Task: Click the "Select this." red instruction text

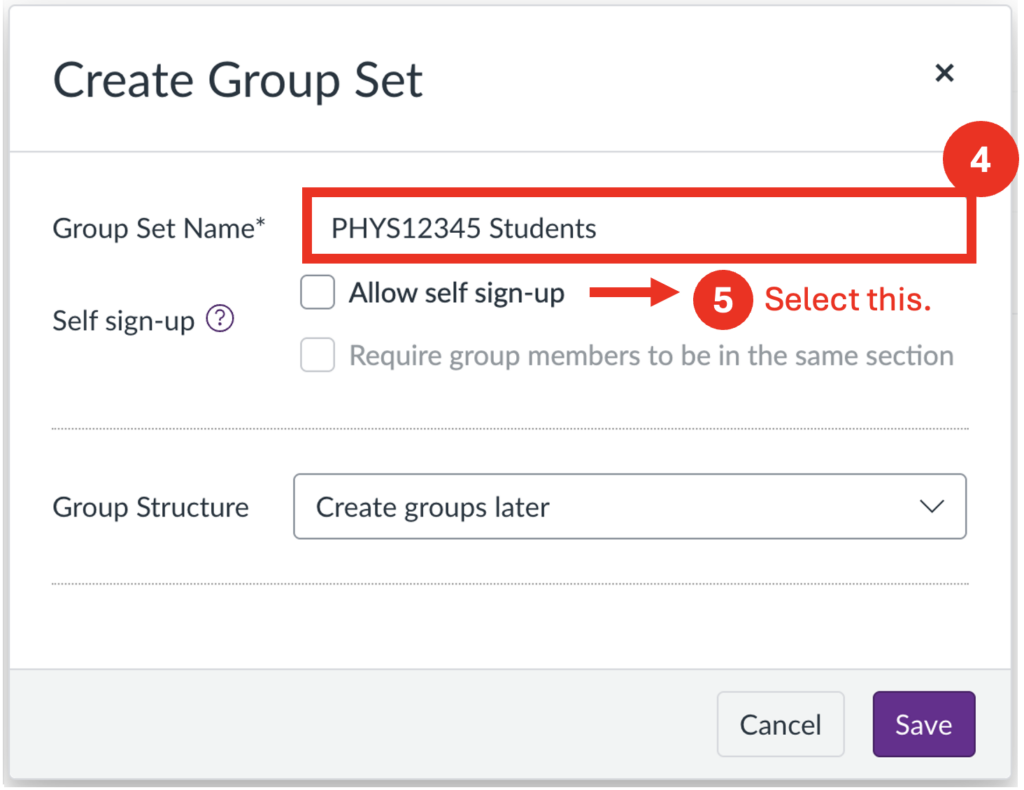Action: (x=848, y=300)
